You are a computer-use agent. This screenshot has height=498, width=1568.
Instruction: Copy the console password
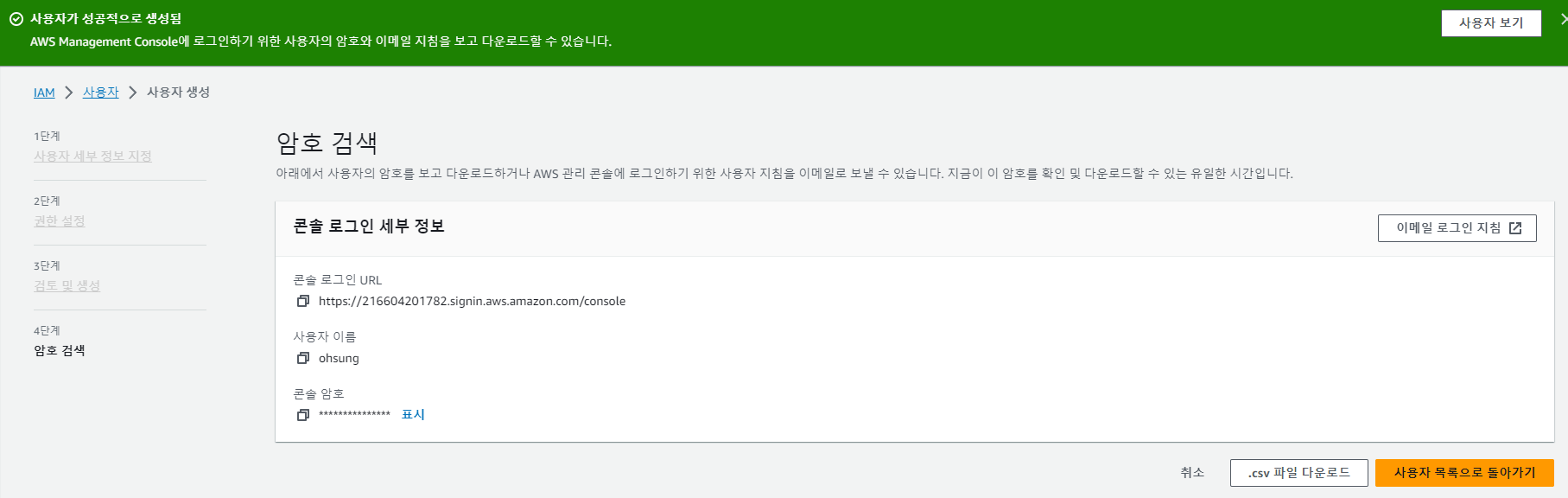303,415
